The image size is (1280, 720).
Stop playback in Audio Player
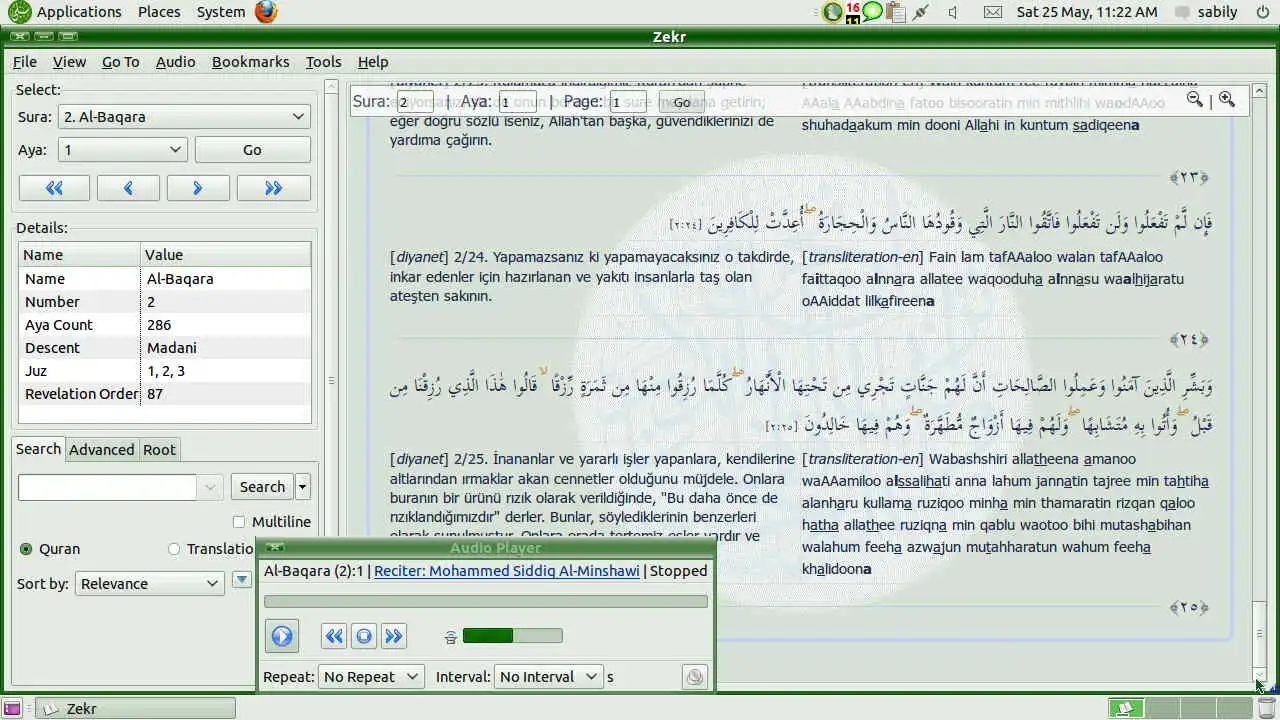(364, 636)
